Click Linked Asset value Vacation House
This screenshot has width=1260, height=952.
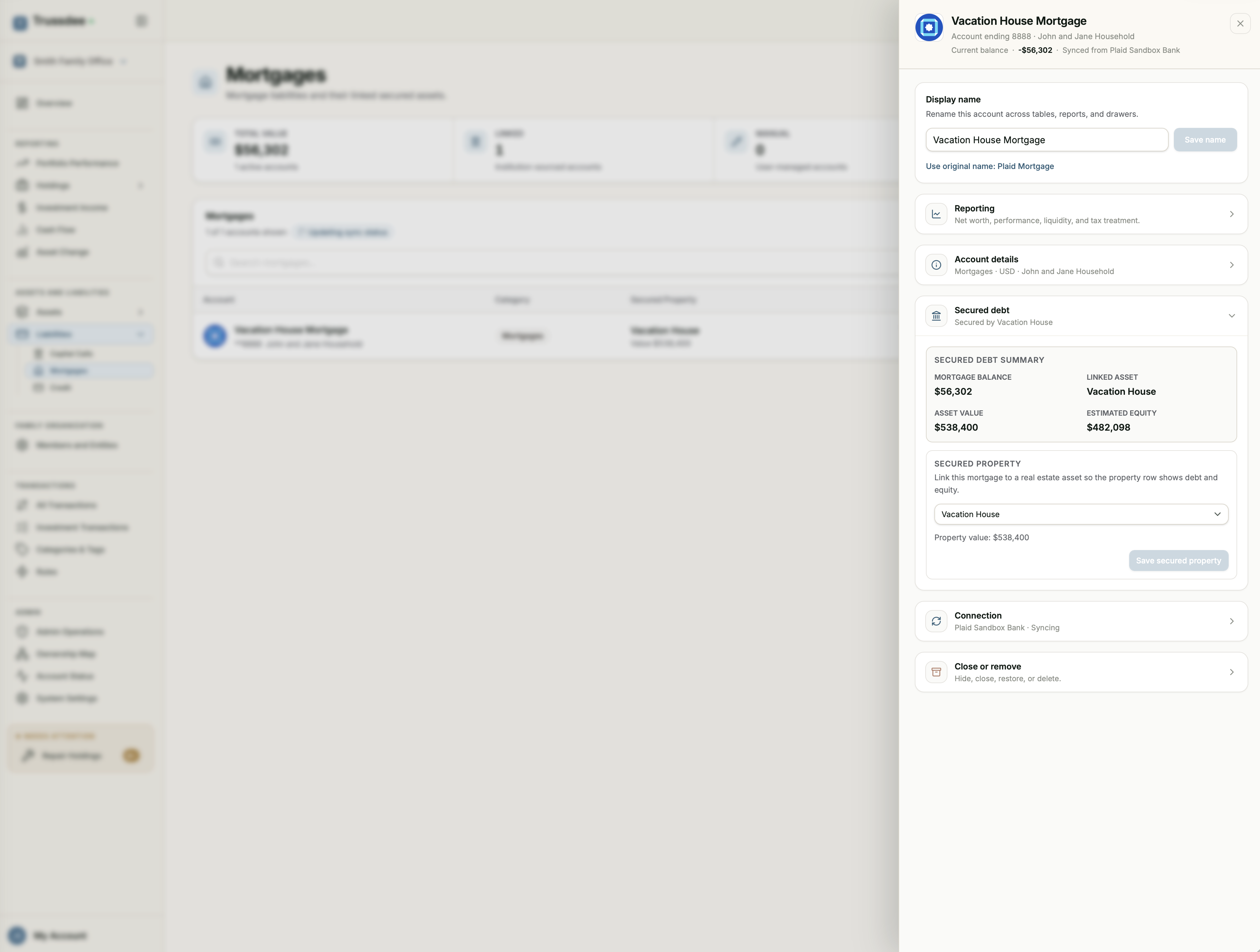coord(1120,392)
